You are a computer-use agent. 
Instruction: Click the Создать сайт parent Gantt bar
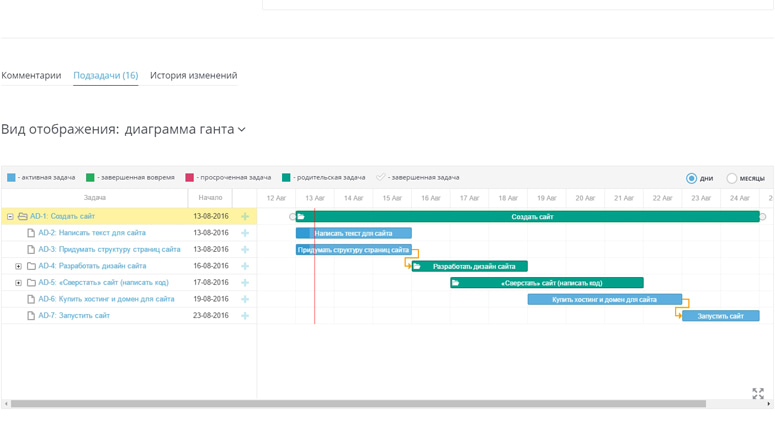tap(527, 216)
